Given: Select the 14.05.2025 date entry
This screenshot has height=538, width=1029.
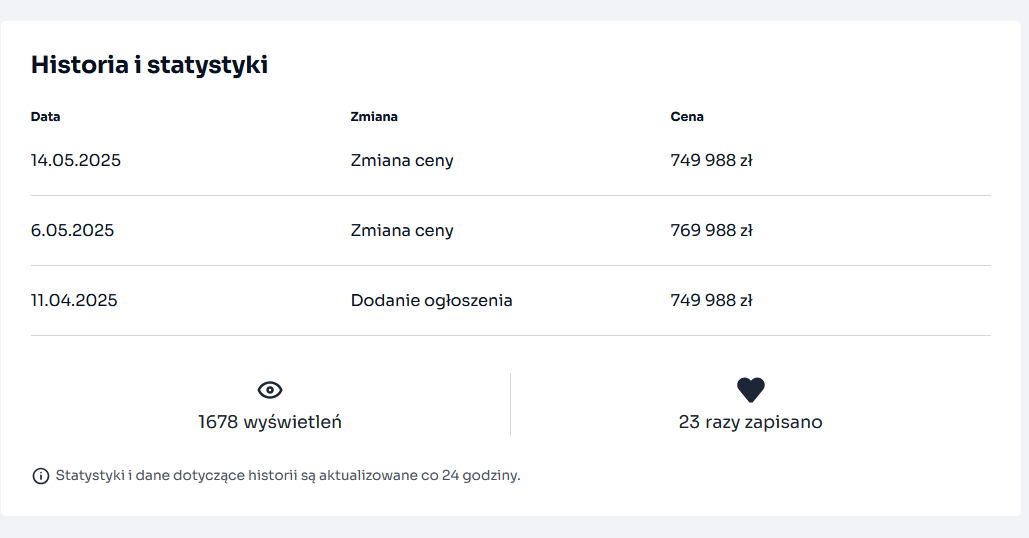Looking at the screenshot, I should (76, 160).
